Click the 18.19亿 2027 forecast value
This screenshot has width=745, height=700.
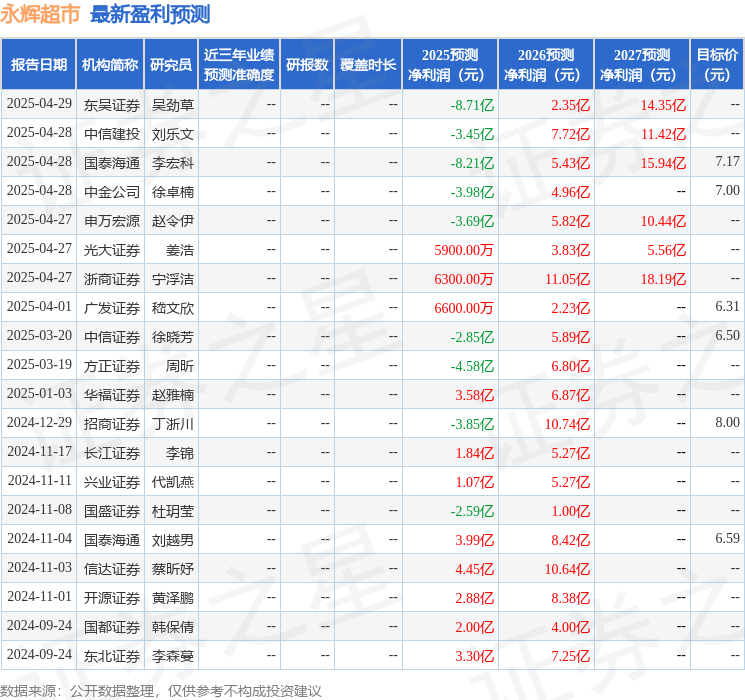663,279
